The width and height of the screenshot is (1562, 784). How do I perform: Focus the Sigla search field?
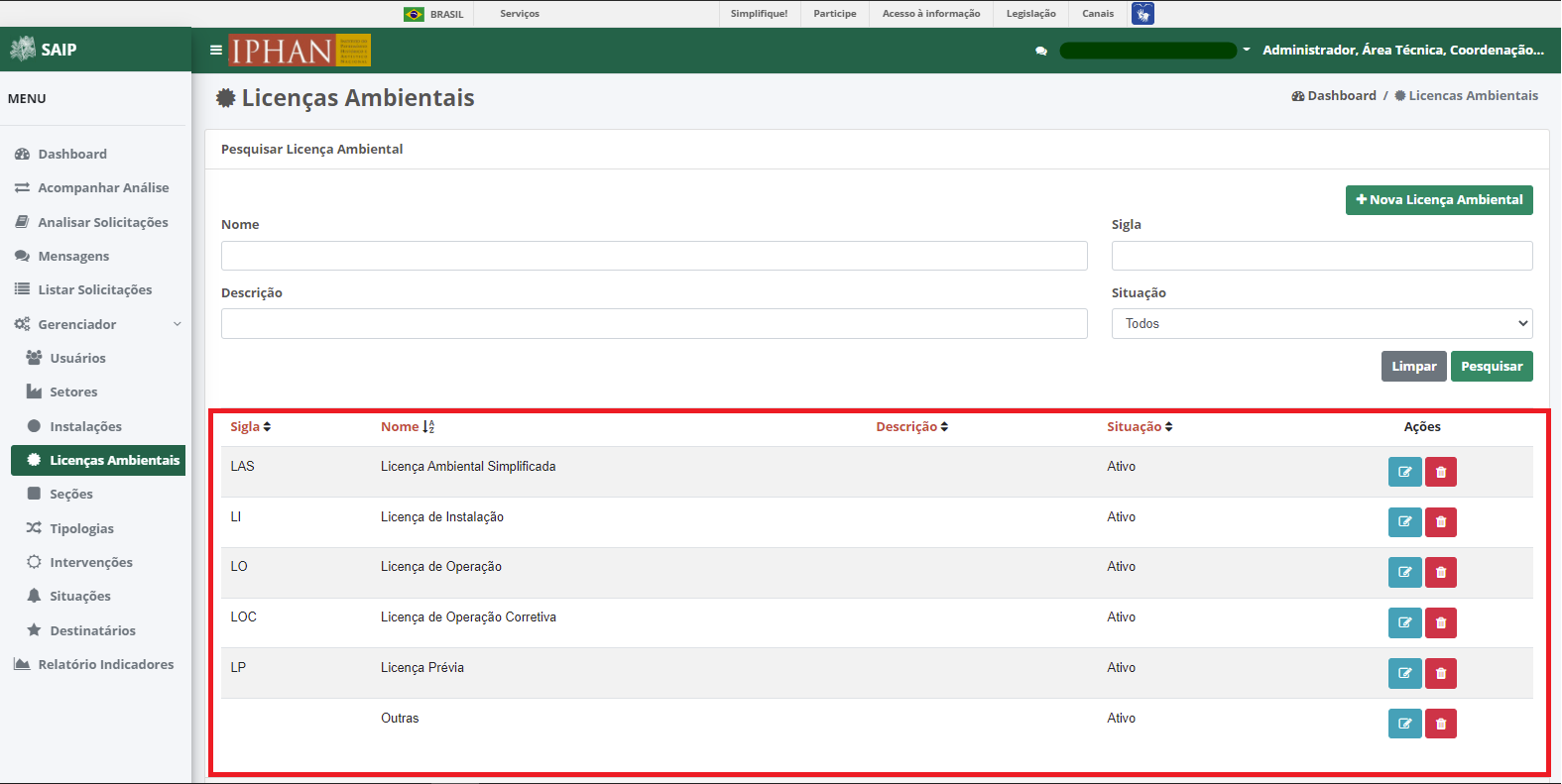(1322, 256)
